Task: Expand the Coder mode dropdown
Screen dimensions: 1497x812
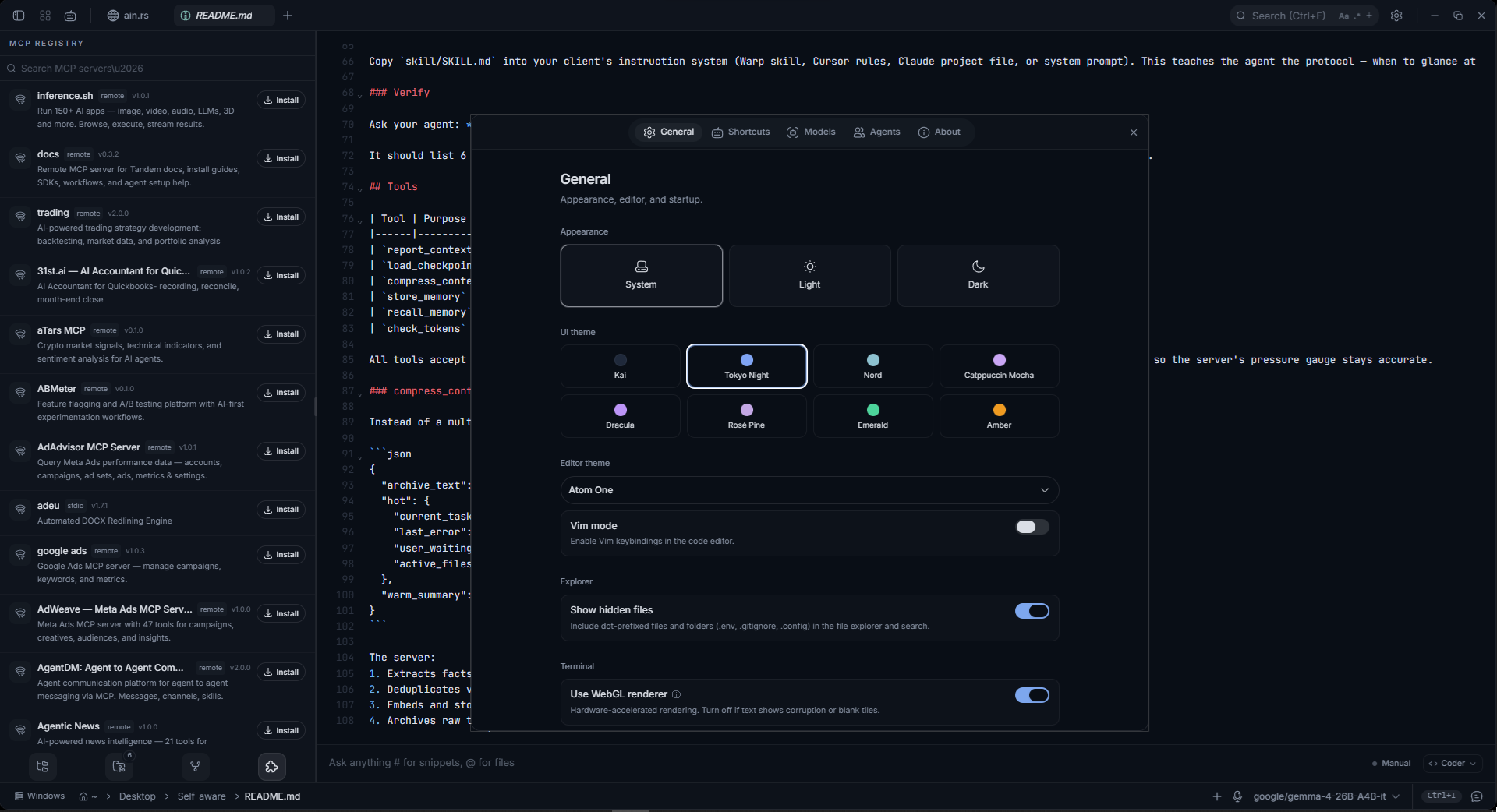Action: coord(1452,764)
